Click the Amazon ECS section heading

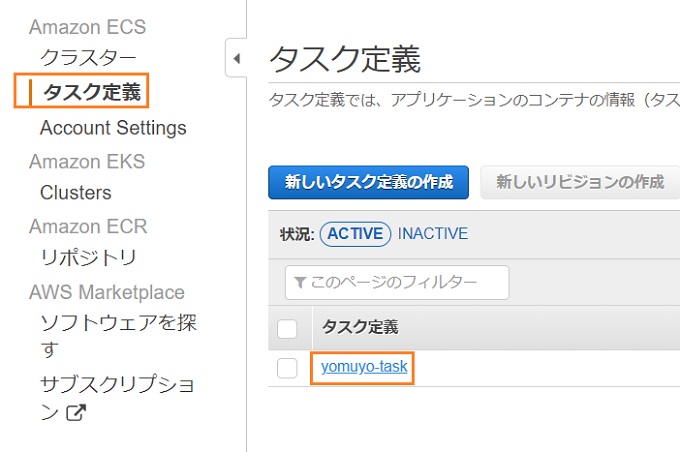coord(88,27)
